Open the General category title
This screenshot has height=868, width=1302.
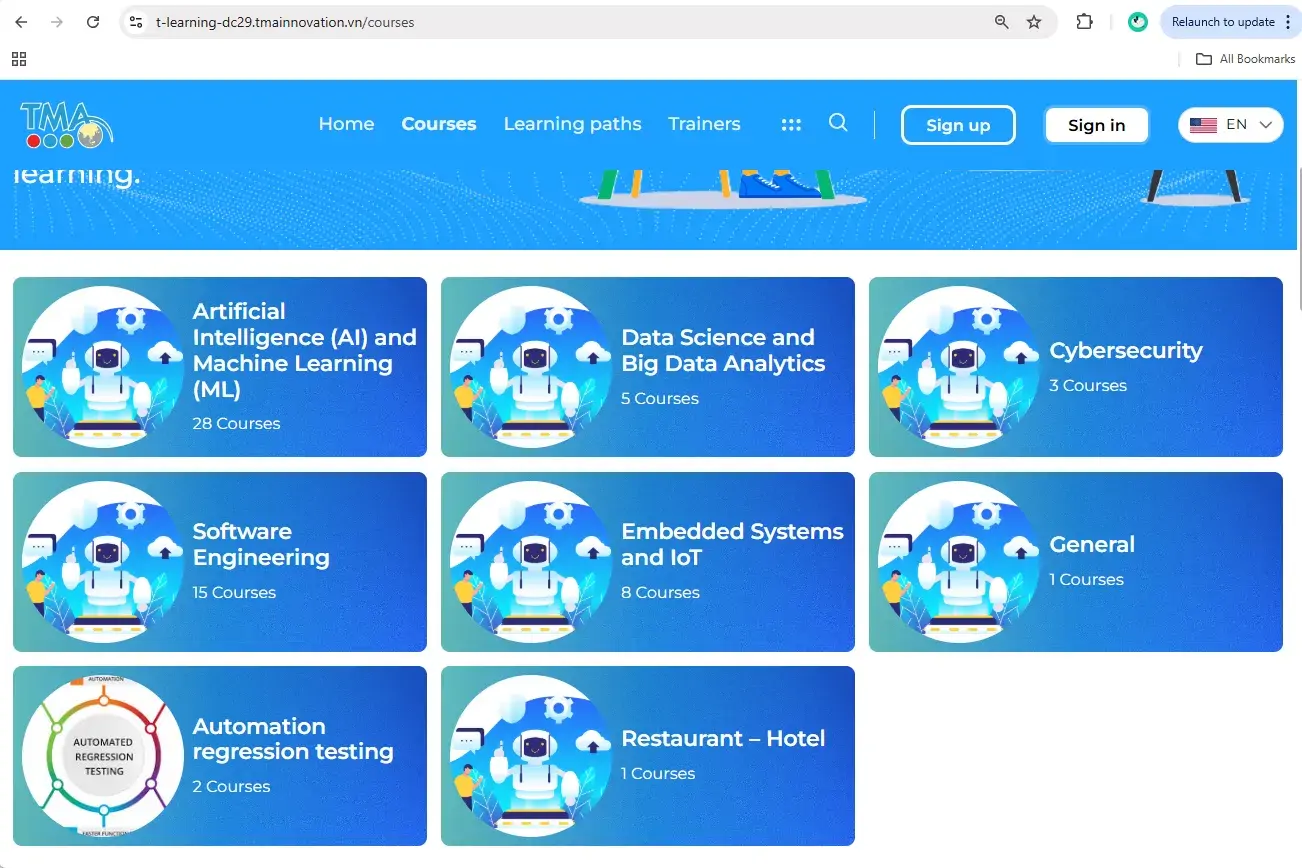coord(1092,544)
